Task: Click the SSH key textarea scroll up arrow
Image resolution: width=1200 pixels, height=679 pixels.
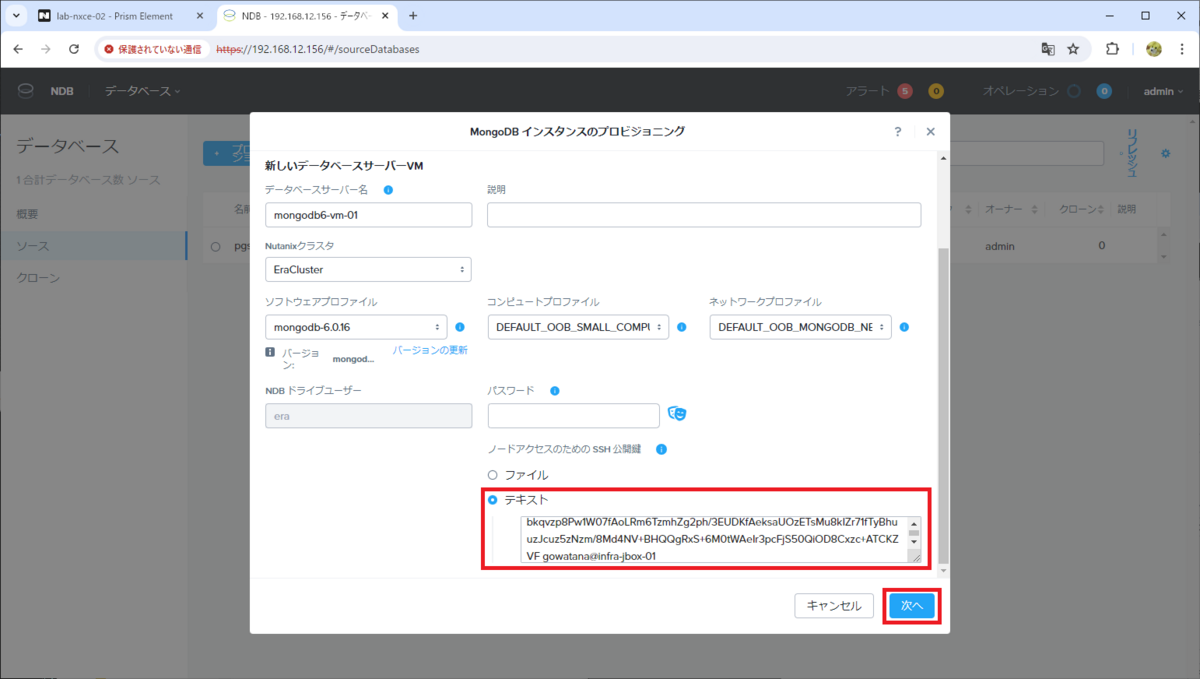Action: (914, 523)
